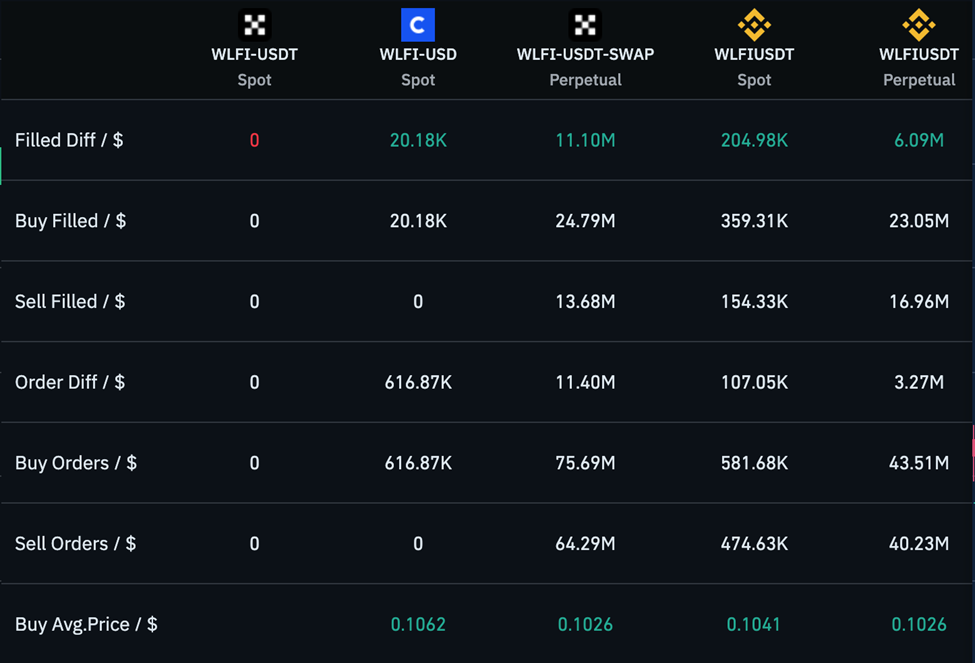Click the Coinbase logo above WLFI-USD
Viewport: 975px width, 663px height.
pos(418,24)
